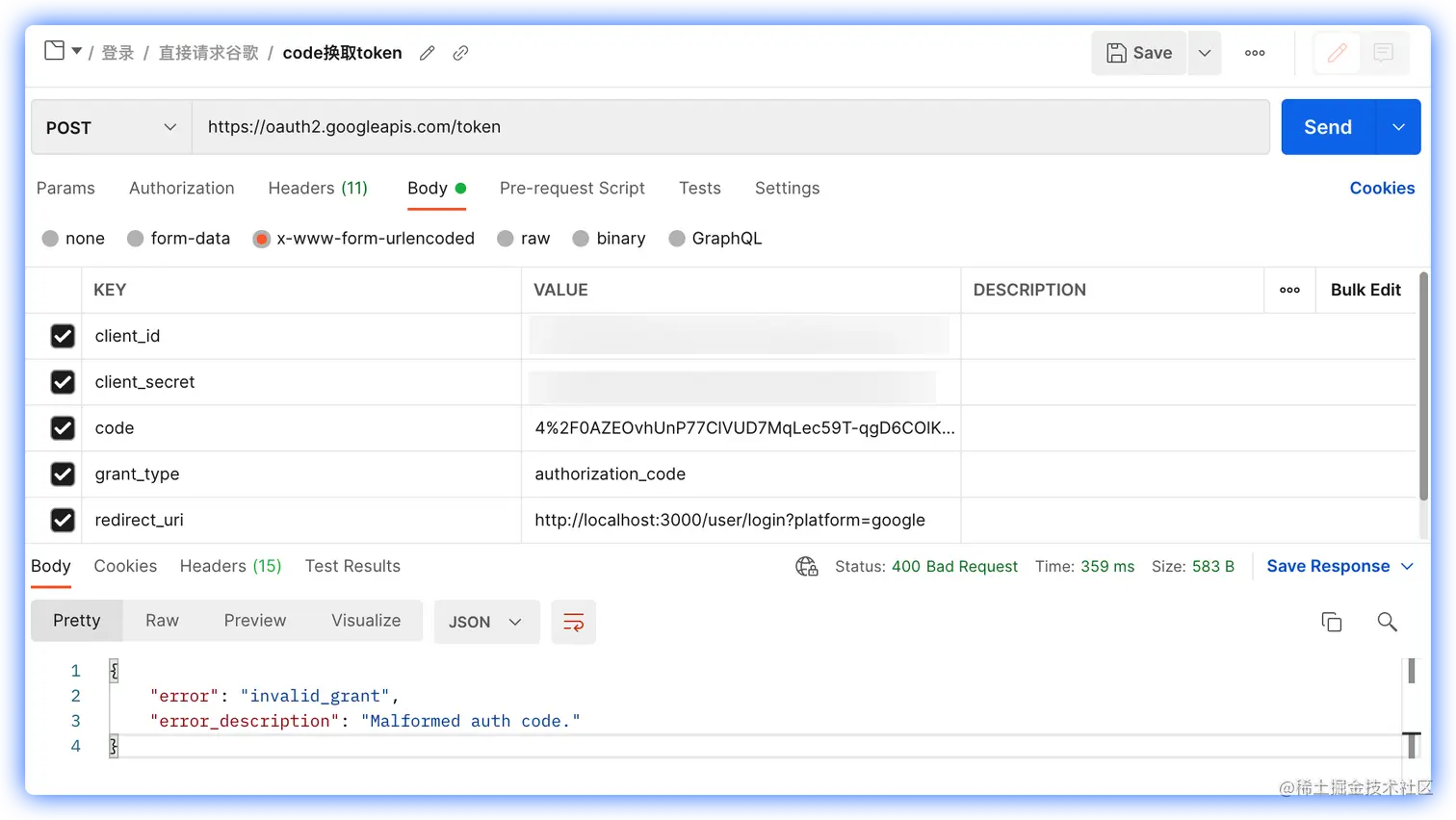Select the x-www-form-urlencoded body type
Image resolution: width=1456 pixels, height=820 pixels.
click(x=261, y=239)
